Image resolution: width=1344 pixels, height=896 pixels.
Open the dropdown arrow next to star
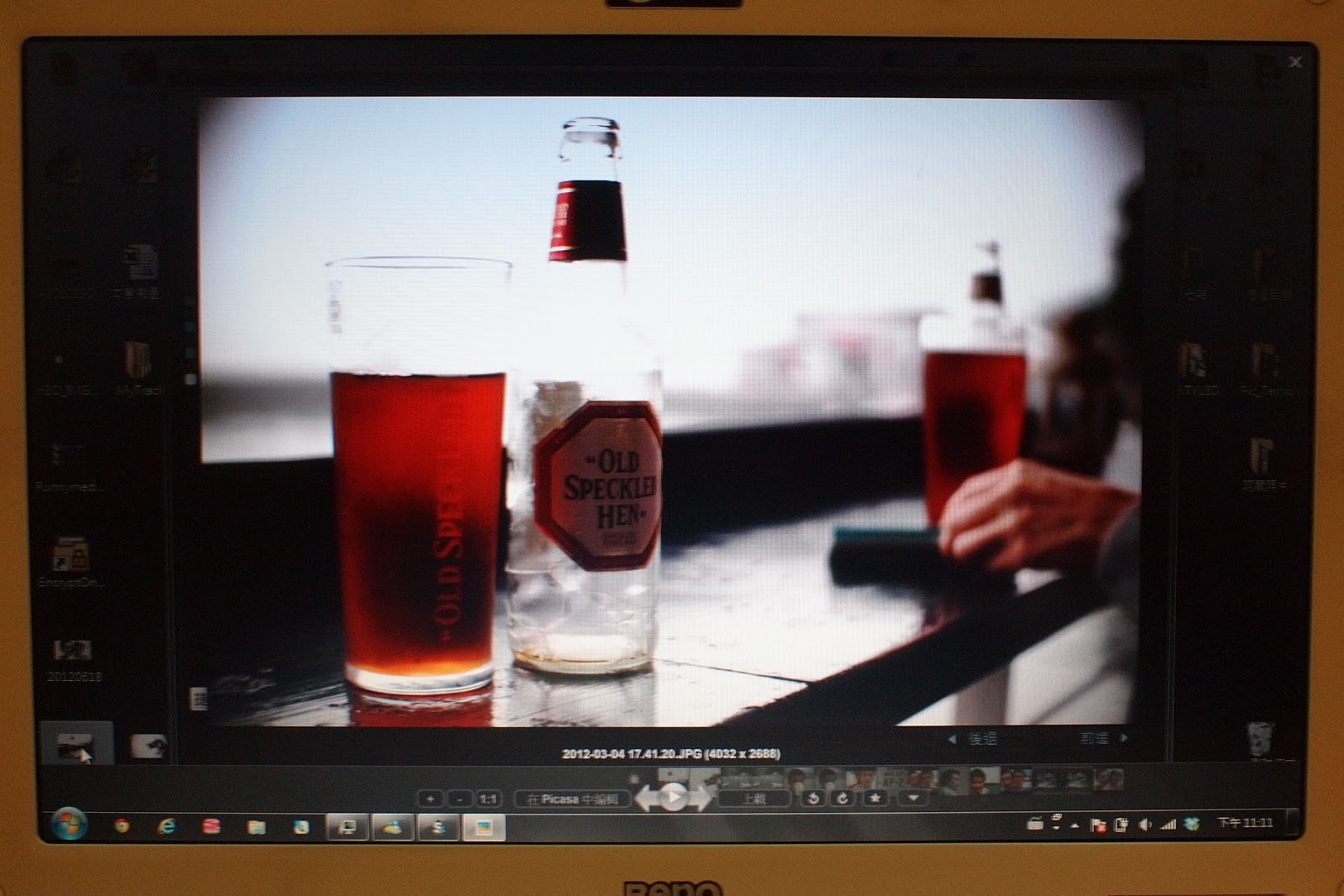913,798
